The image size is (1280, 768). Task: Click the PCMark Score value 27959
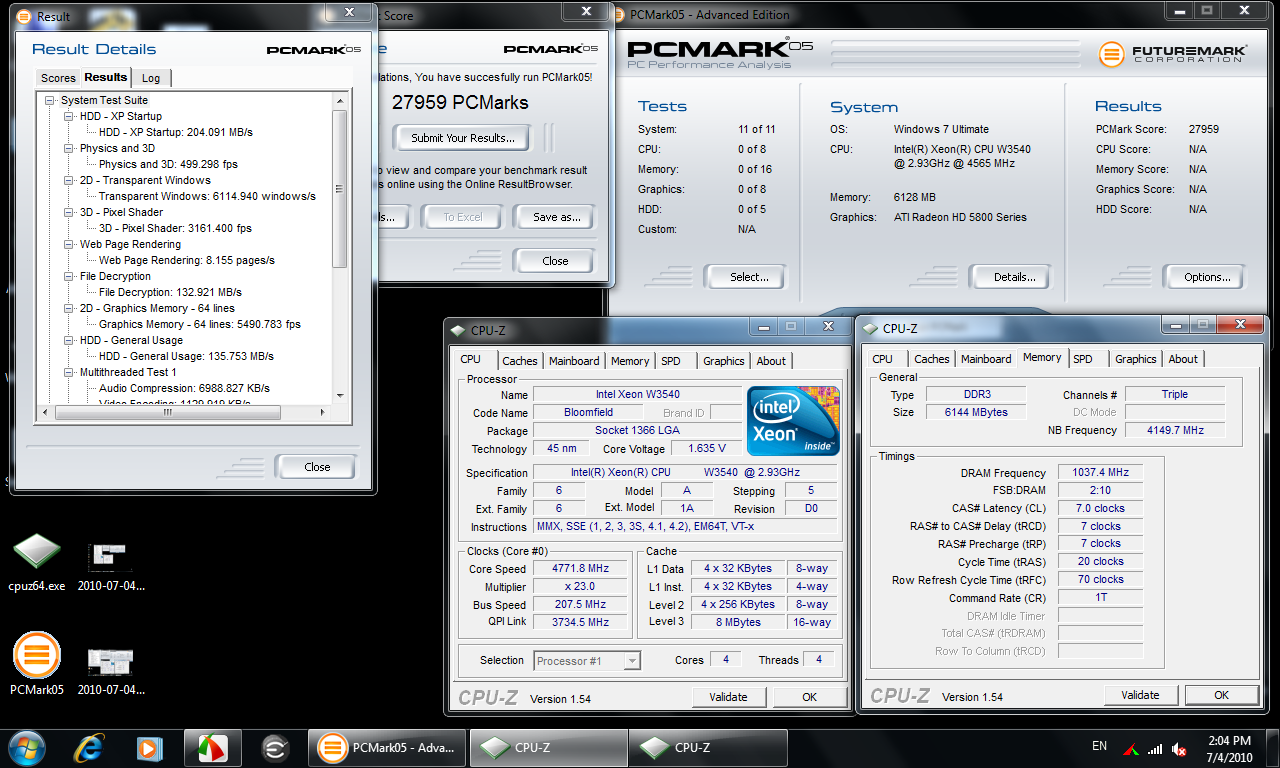tap(1203, 129)
